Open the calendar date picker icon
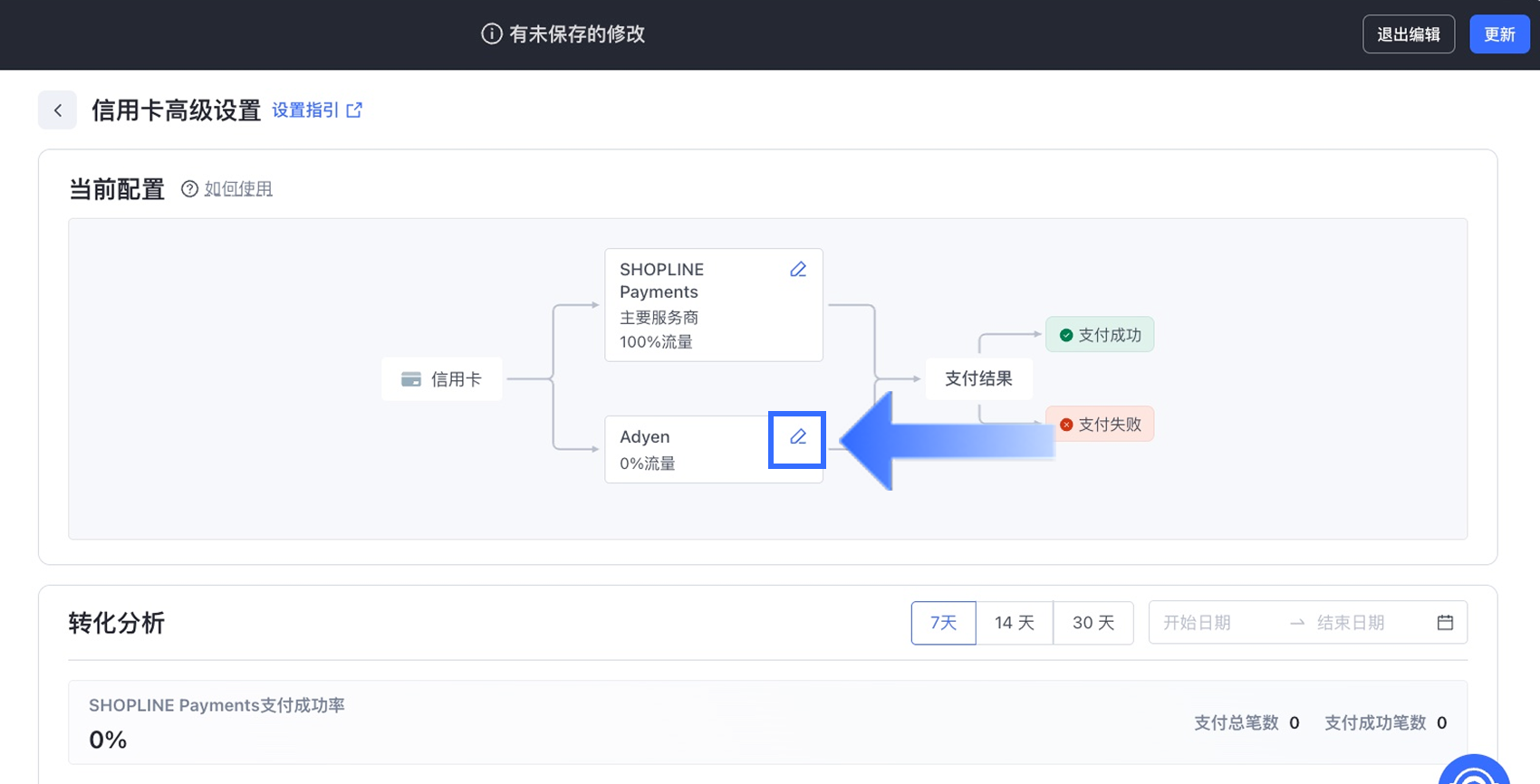The height and width of the screenshot is (784, 1540). point(1445,623)
